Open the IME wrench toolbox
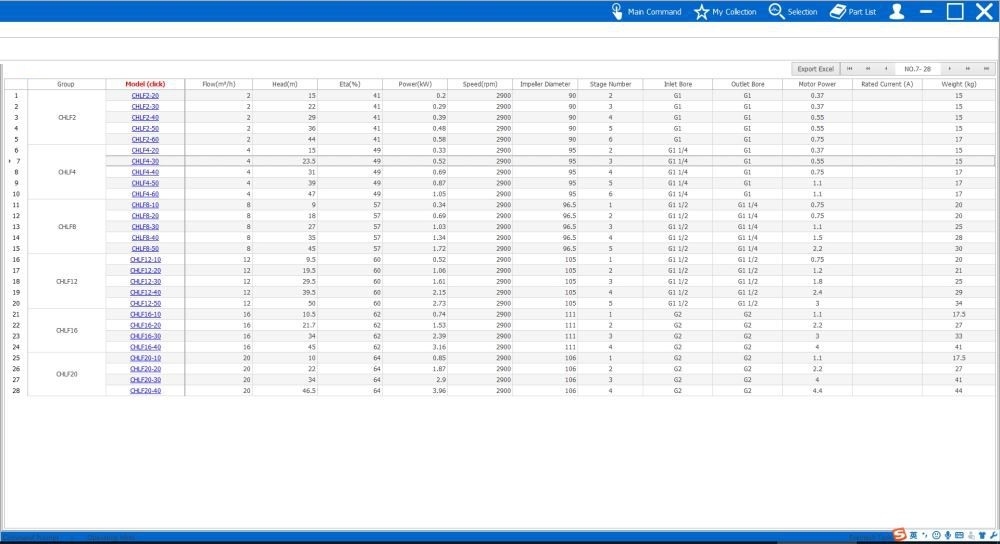The image size is (1000, 544). pyautogui.click(x=994, y=536)
